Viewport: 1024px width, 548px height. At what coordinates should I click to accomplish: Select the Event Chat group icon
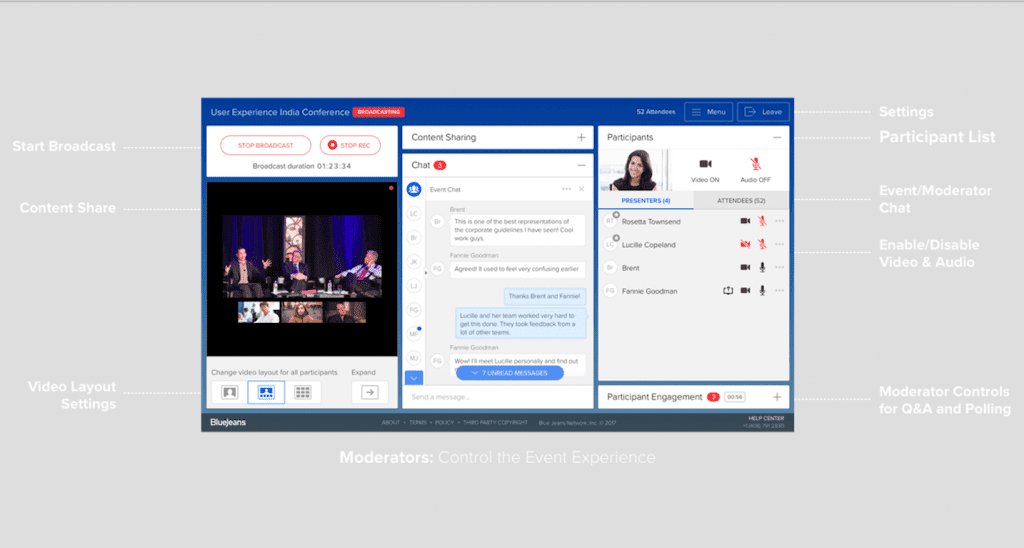pyautogui.click(x=414, y=189)
